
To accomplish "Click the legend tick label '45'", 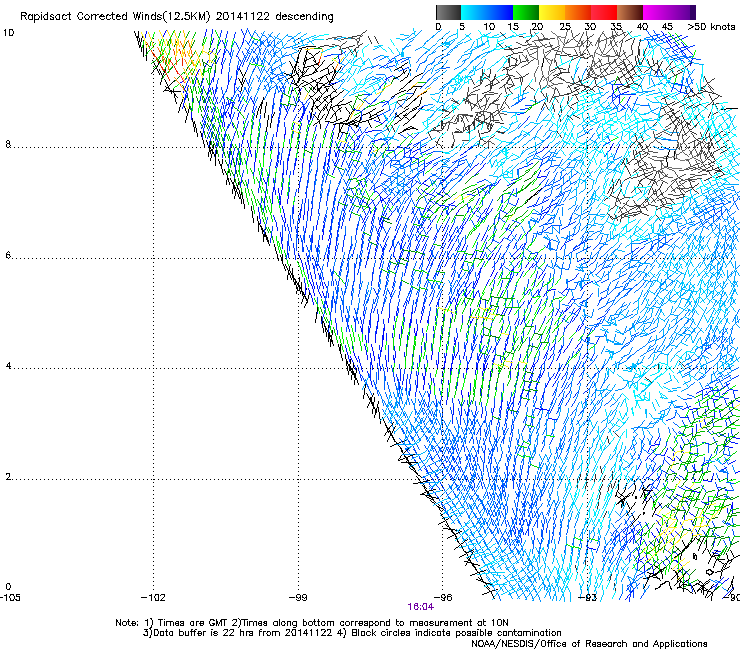I will pyautogui.click(x=667, y=27).
